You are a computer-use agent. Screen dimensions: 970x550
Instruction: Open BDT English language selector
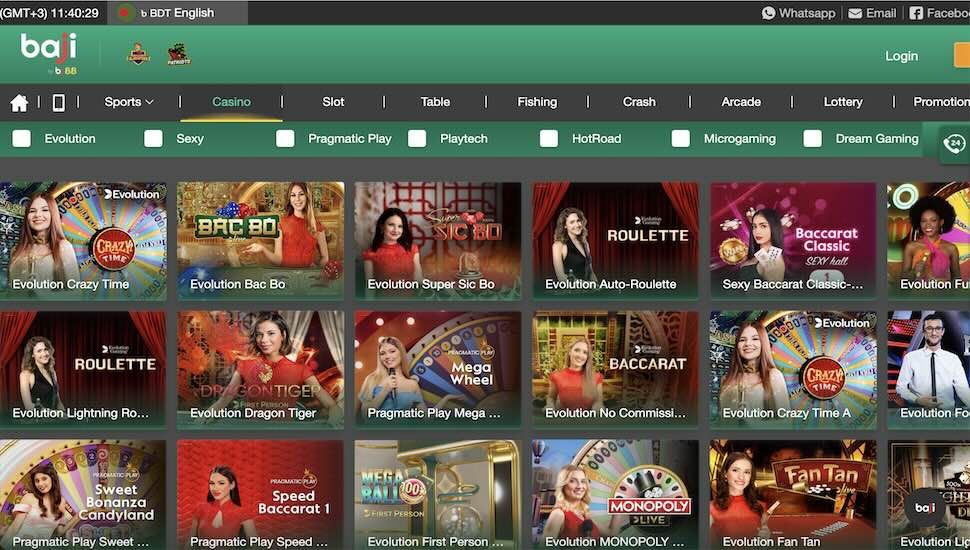click(177, 12)
